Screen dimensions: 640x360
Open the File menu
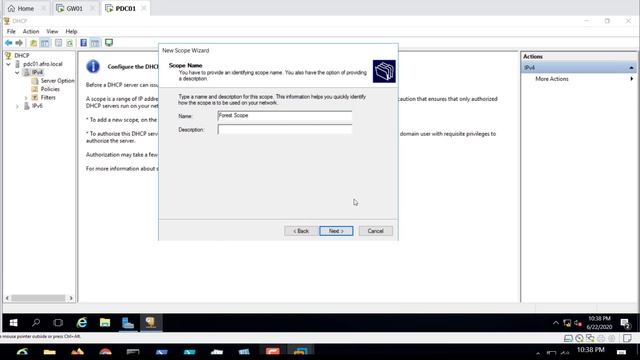tap(11, 31)
